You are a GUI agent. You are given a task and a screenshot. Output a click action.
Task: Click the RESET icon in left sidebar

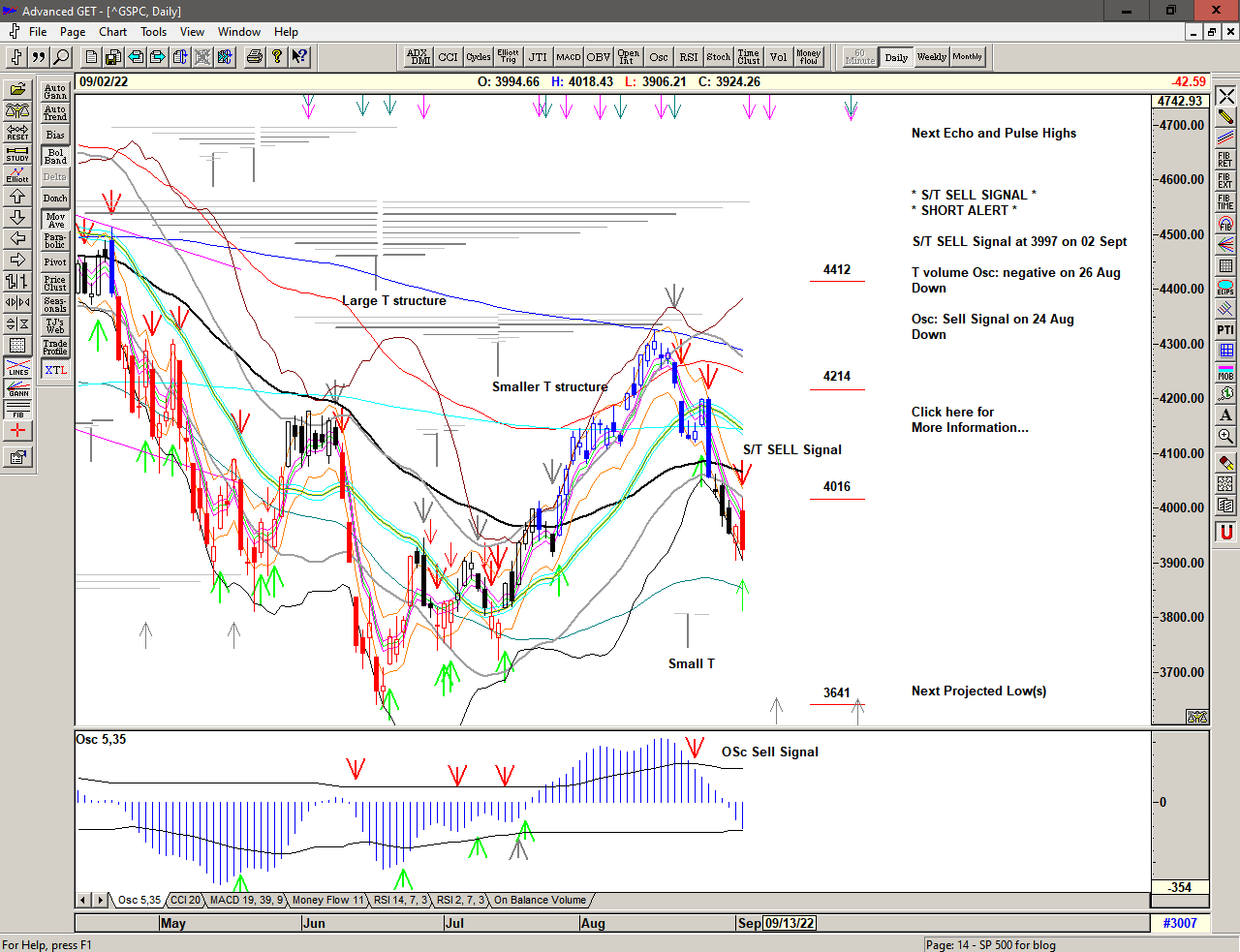pos(17,132)
